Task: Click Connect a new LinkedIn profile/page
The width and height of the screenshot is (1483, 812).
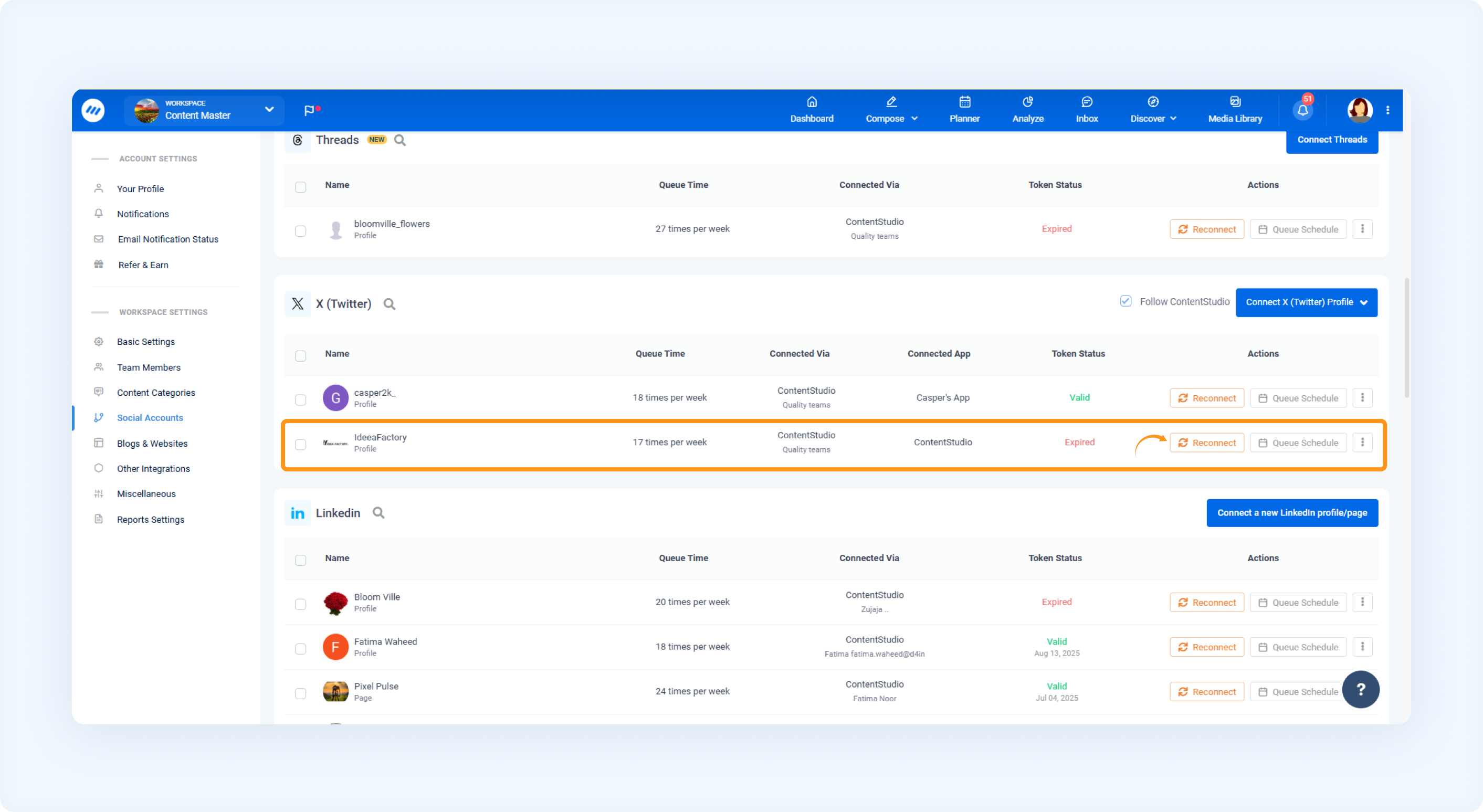Action: [1292, 513]
